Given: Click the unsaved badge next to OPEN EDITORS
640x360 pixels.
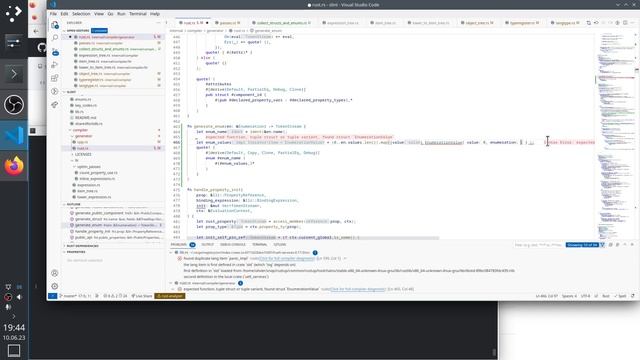Looking at the screenshot, I should tap(99, 31).
